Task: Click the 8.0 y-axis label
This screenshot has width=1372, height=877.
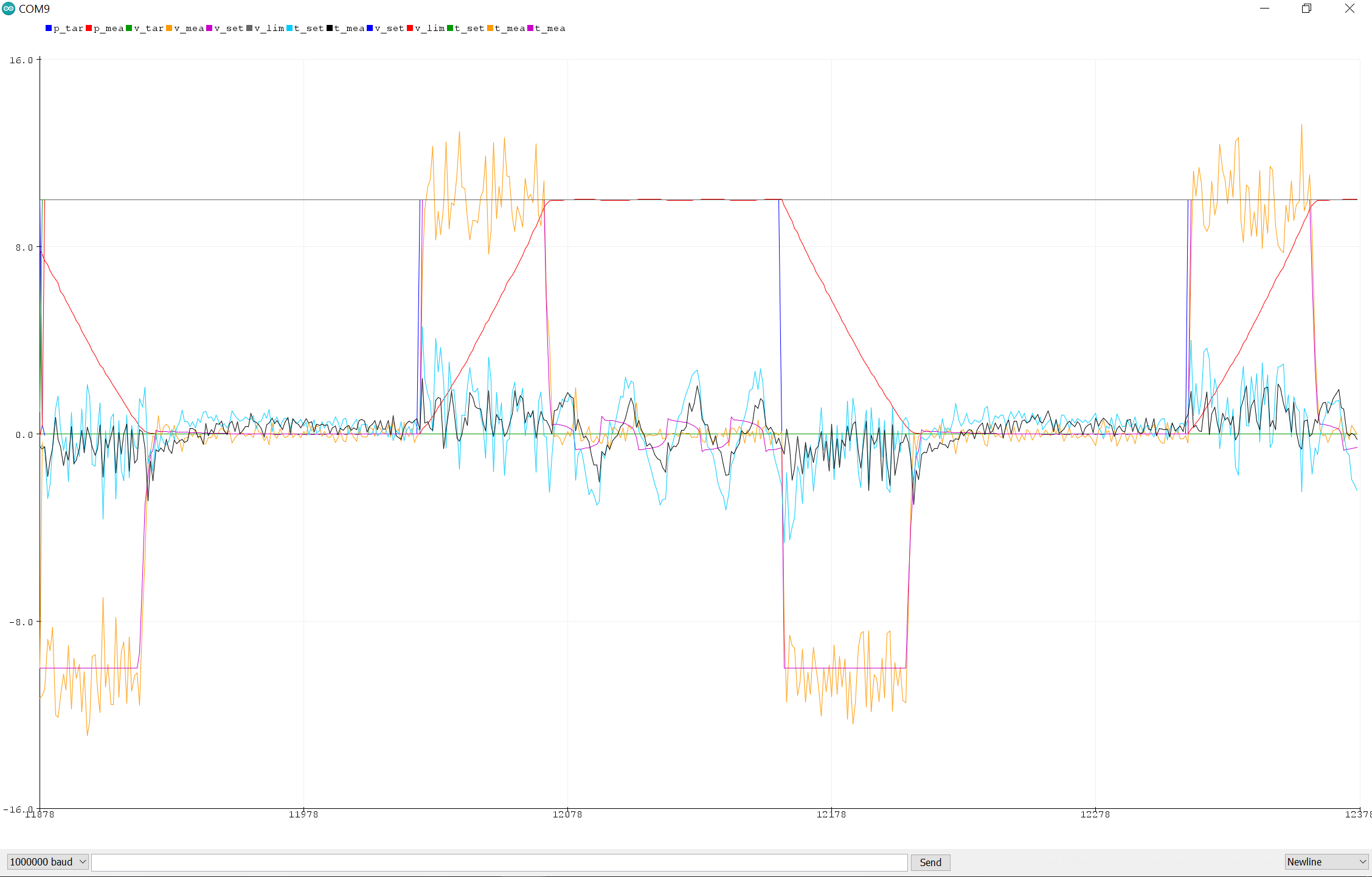Action: (24, 248)
